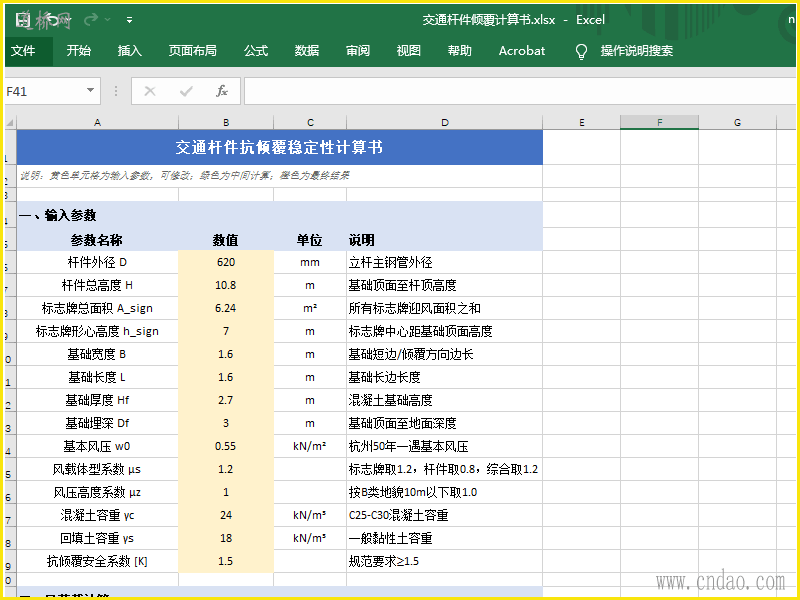Image resolution: width=800 pixels, height=600 pixels.
Task: Click the 参数名称 header cell
Action: click(x=97, y=240)
